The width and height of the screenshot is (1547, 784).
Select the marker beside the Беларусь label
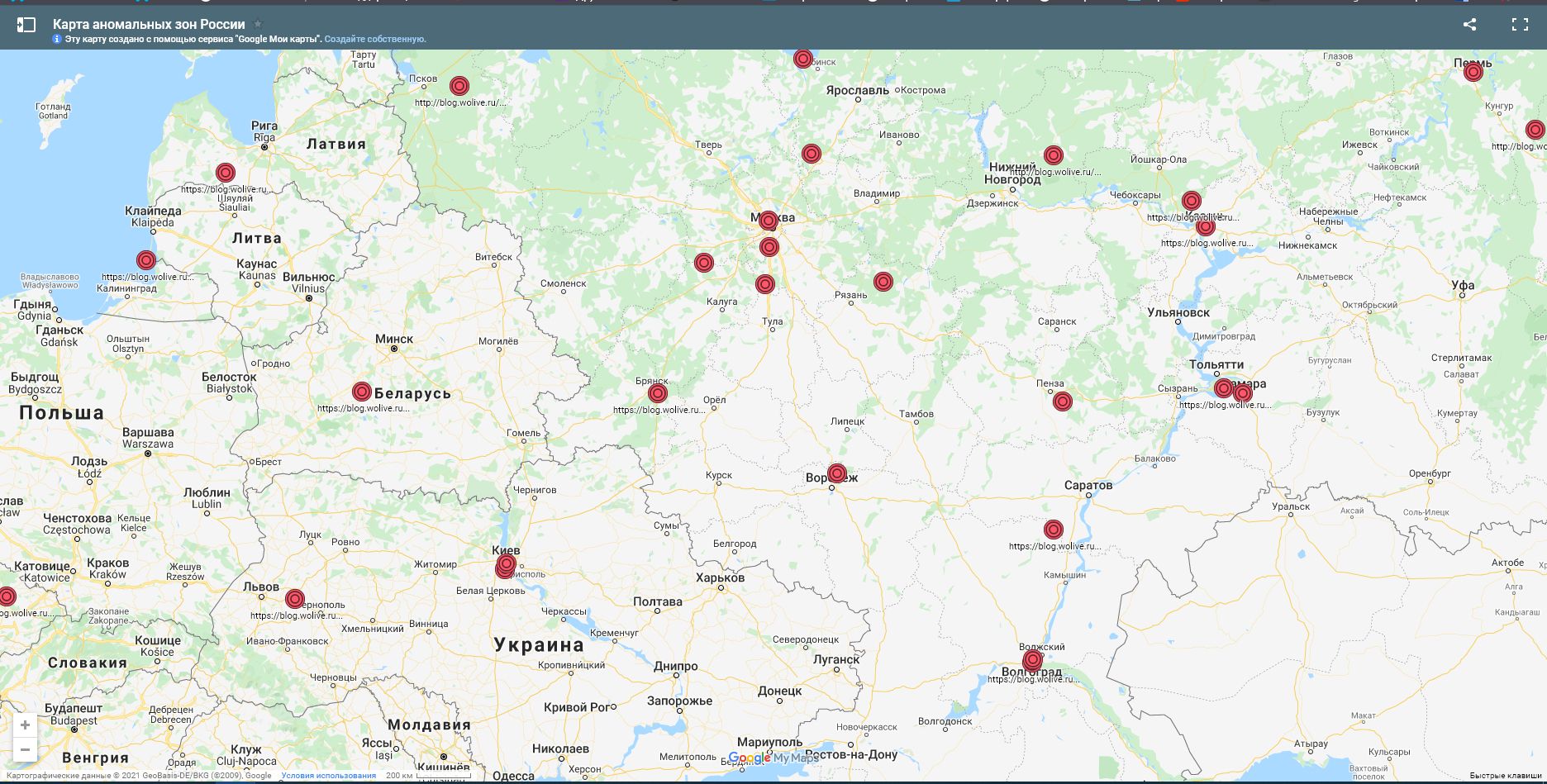pos(362,392)
